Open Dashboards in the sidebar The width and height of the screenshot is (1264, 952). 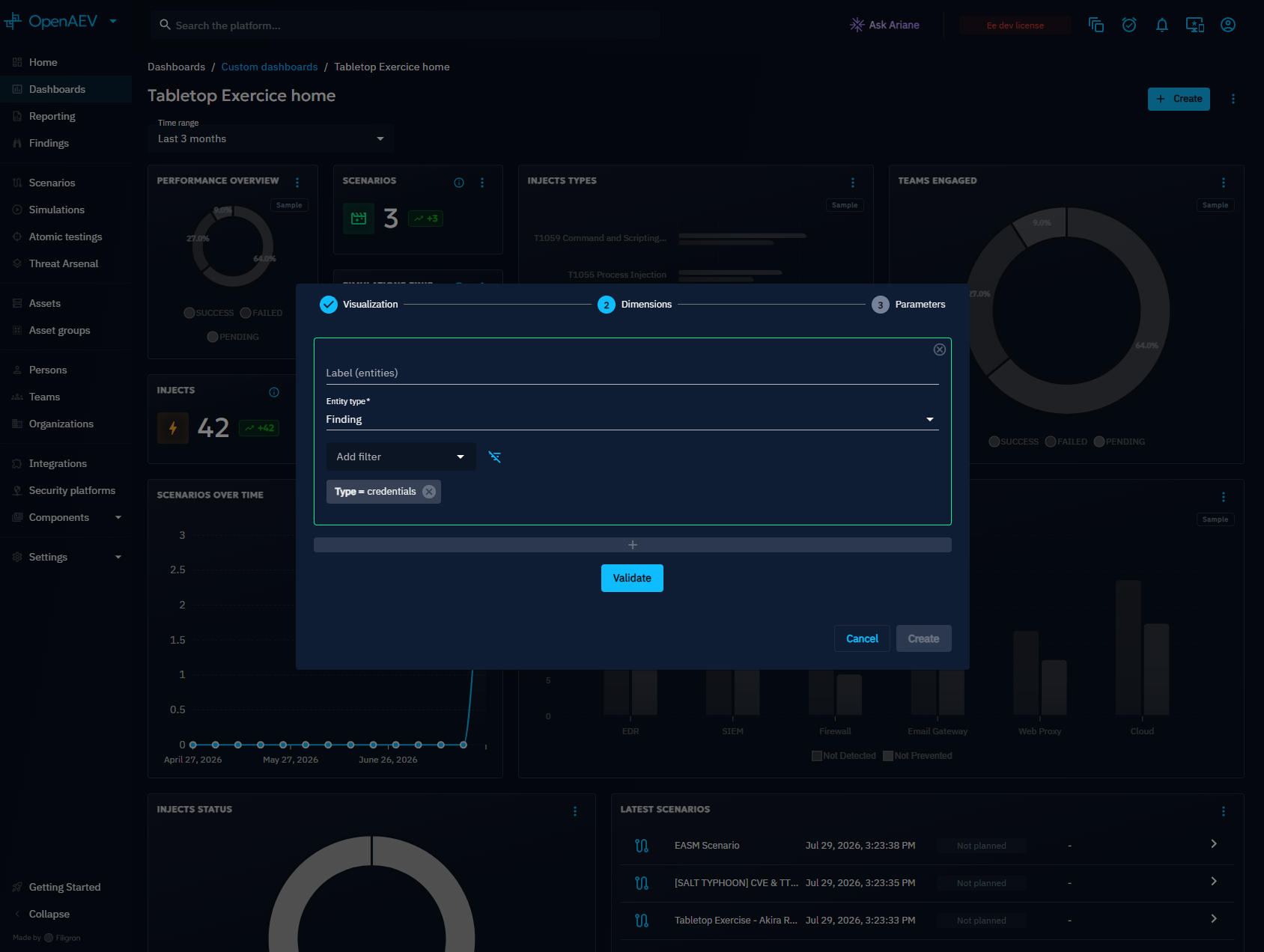click(x=66, y=89)
